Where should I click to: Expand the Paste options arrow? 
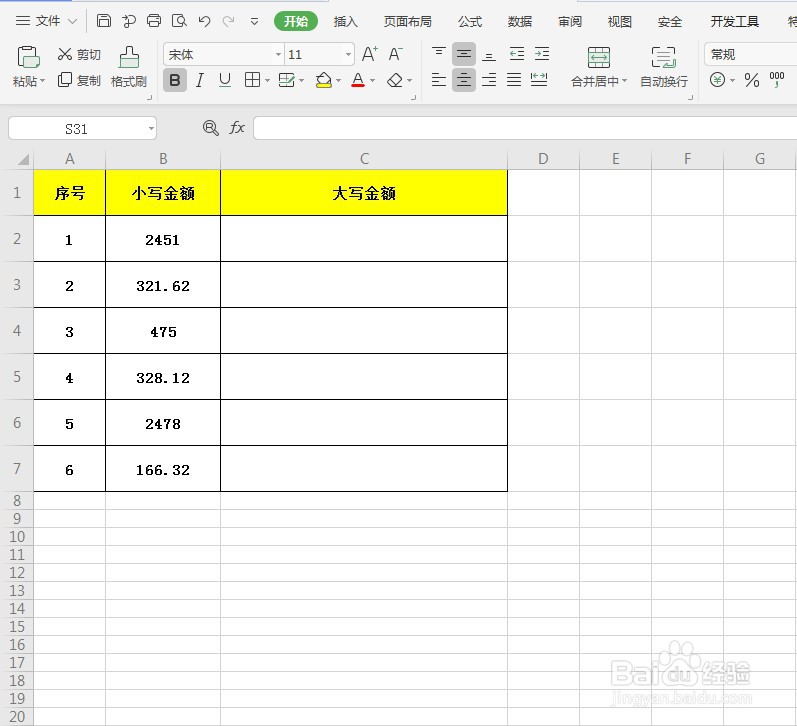point(42,80)
